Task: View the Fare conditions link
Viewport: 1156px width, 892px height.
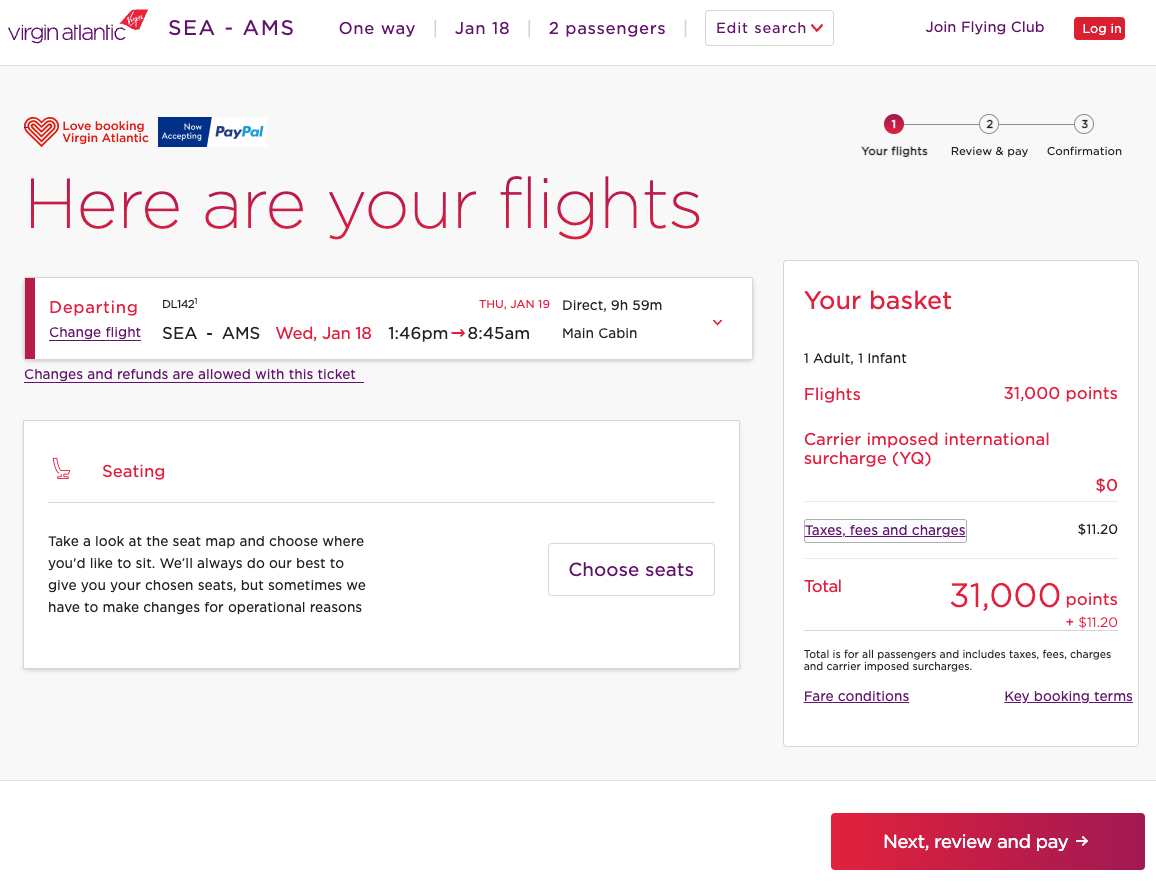Action: tap(856, 696)
